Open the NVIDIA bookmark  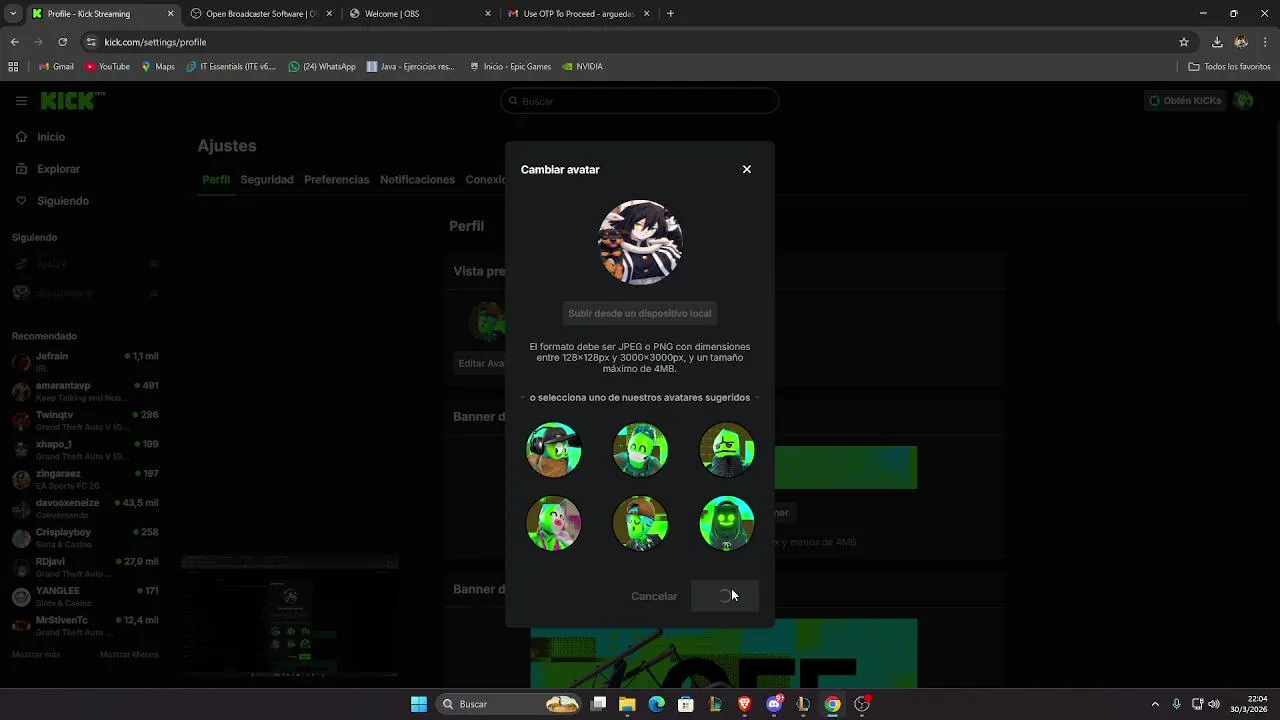click(x=582, y=67)
